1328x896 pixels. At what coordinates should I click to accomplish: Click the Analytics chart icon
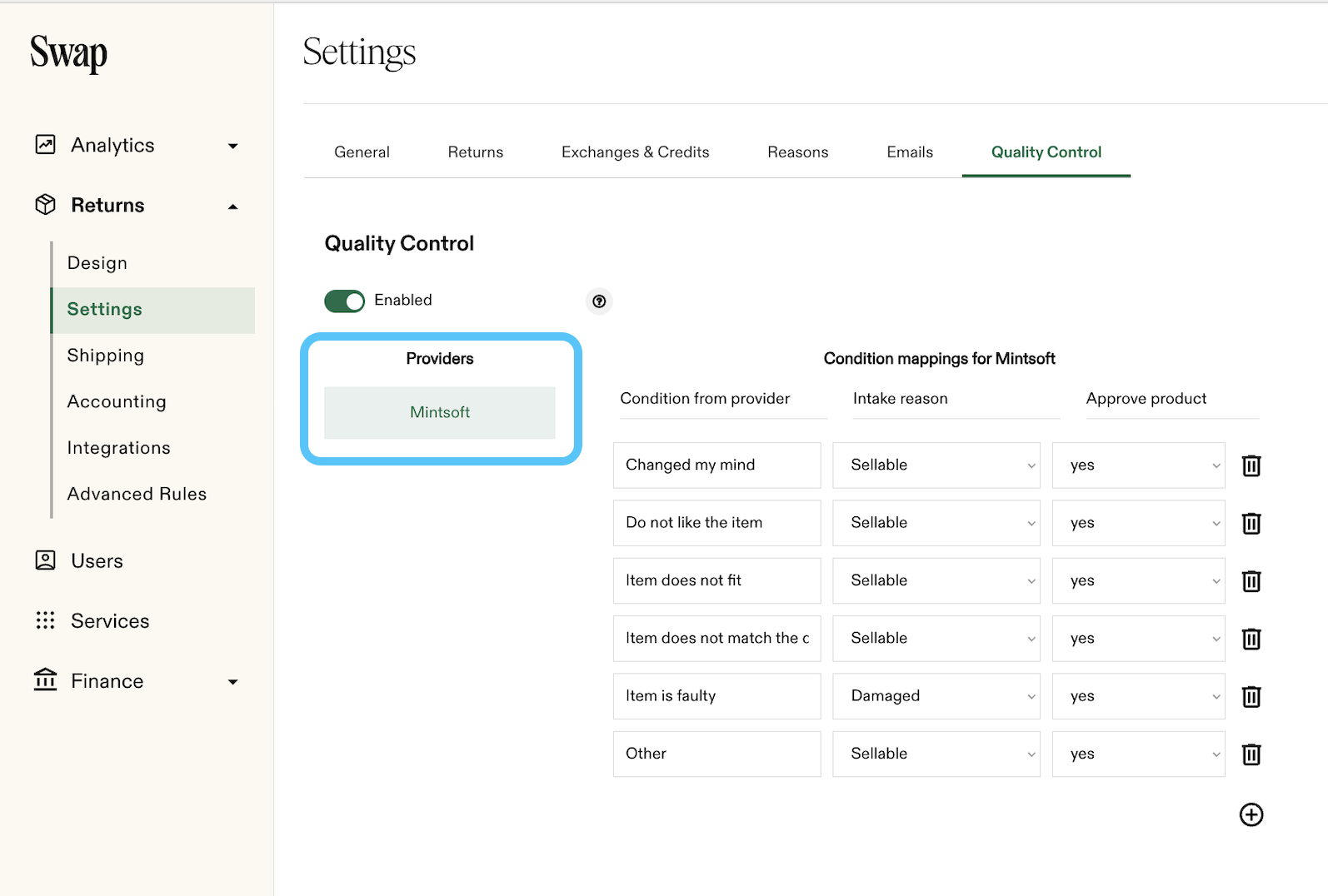[x=46, y=145]
